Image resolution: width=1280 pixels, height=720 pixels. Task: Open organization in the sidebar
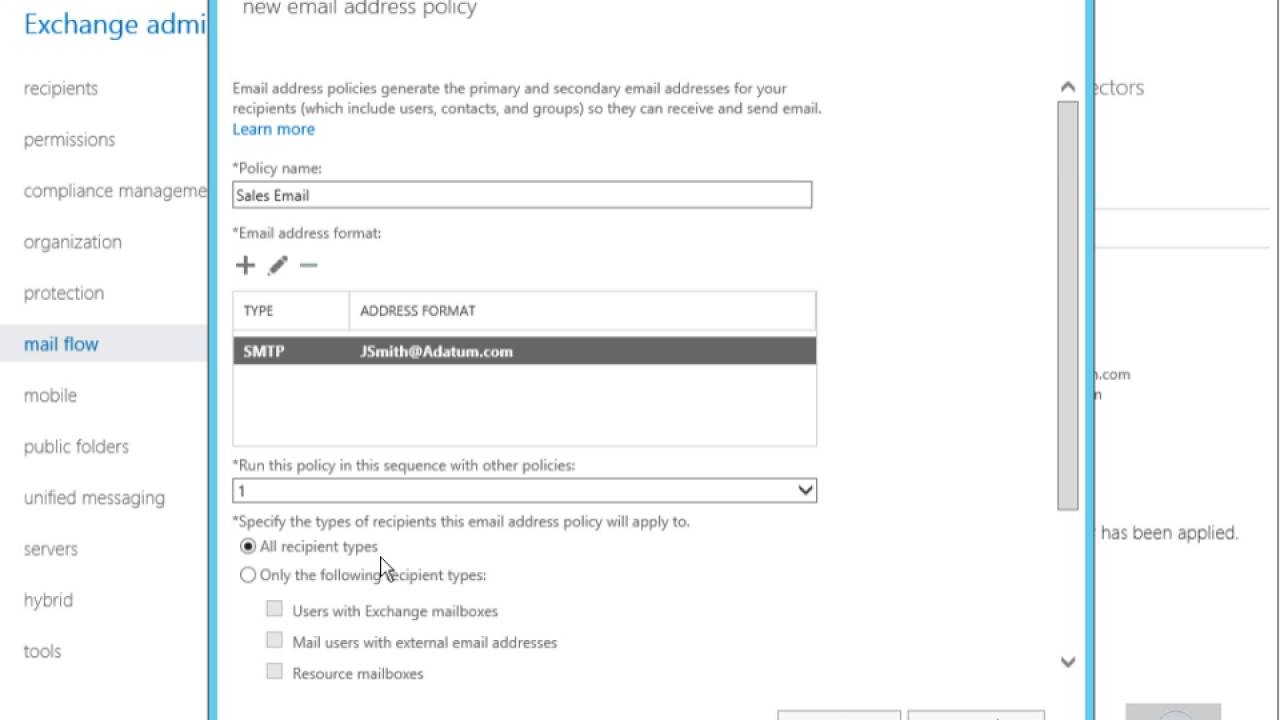[x=72, y=242]
